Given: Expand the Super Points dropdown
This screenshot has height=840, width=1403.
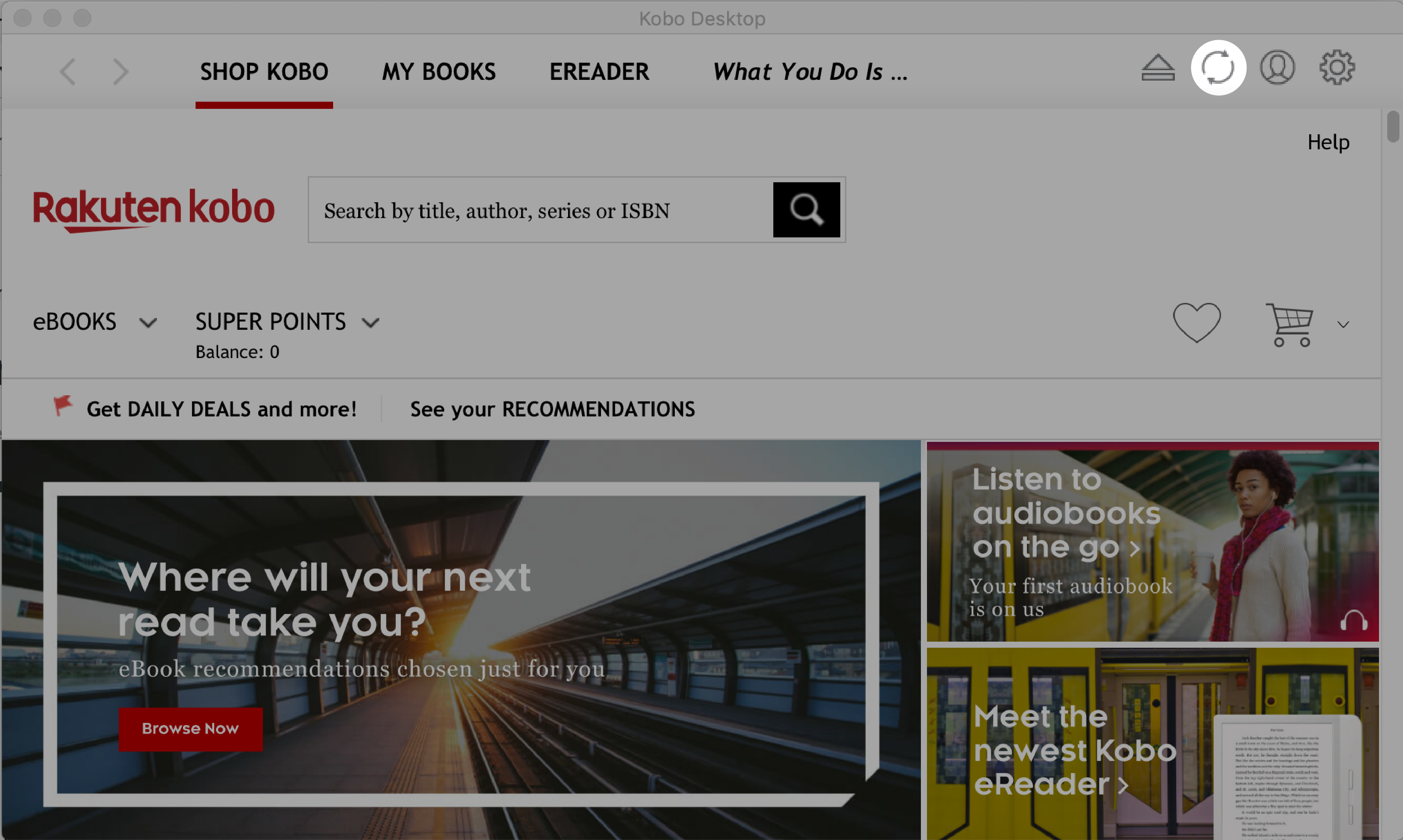Looking at the screenshot, I should tap(371, 322).
